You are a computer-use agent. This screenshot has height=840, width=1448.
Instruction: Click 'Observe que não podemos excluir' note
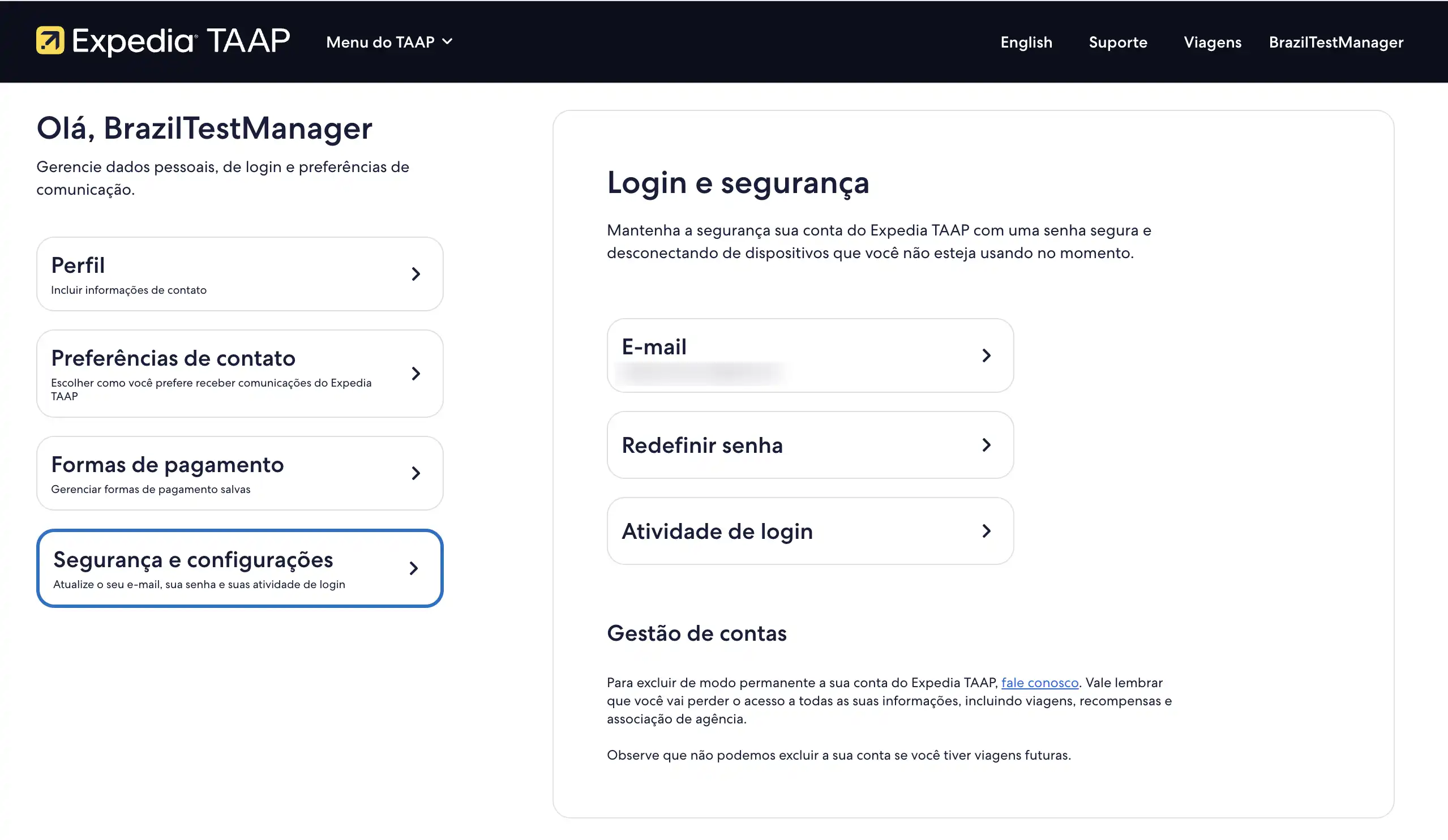(x=839, y=755)
